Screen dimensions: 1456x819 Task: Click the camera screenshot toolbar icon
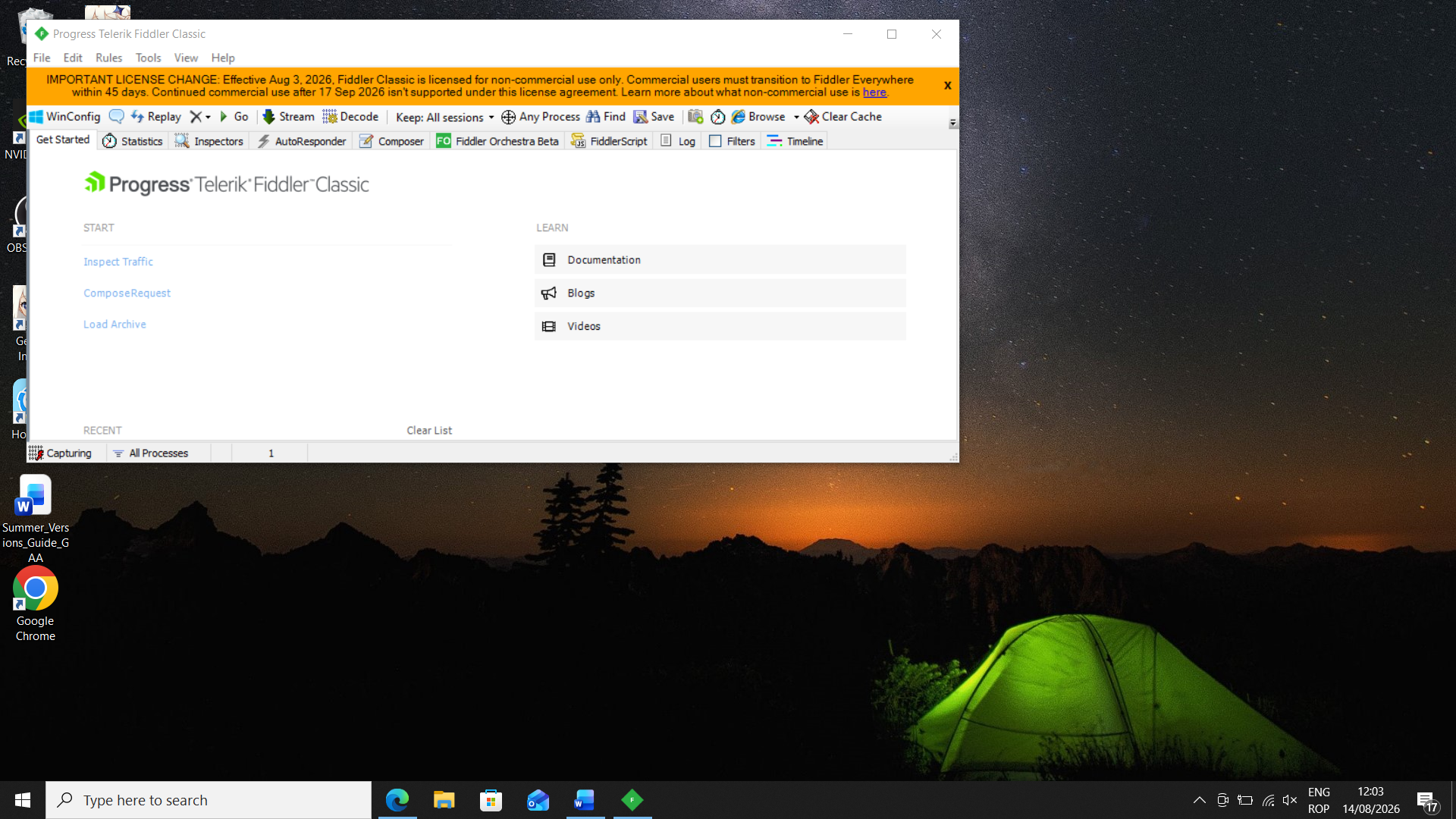click(695, 117)
